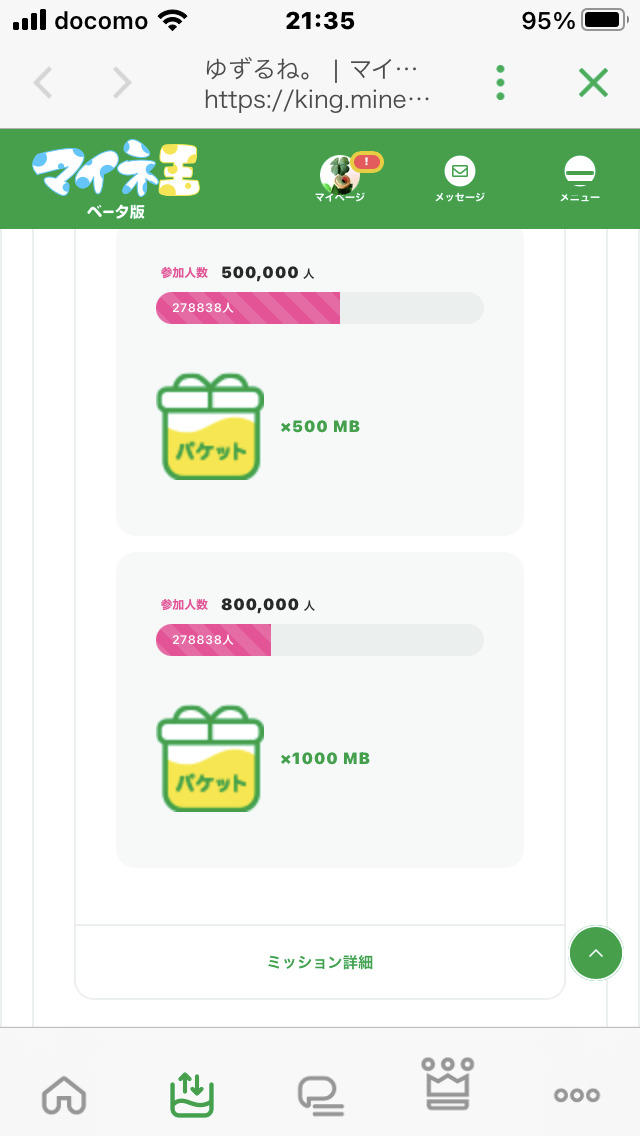Image resolution: width=640 pixels, height=1136 pixels.
Task: Open the three-circles more icon in bottom bar
Action: pos(577,1095)
